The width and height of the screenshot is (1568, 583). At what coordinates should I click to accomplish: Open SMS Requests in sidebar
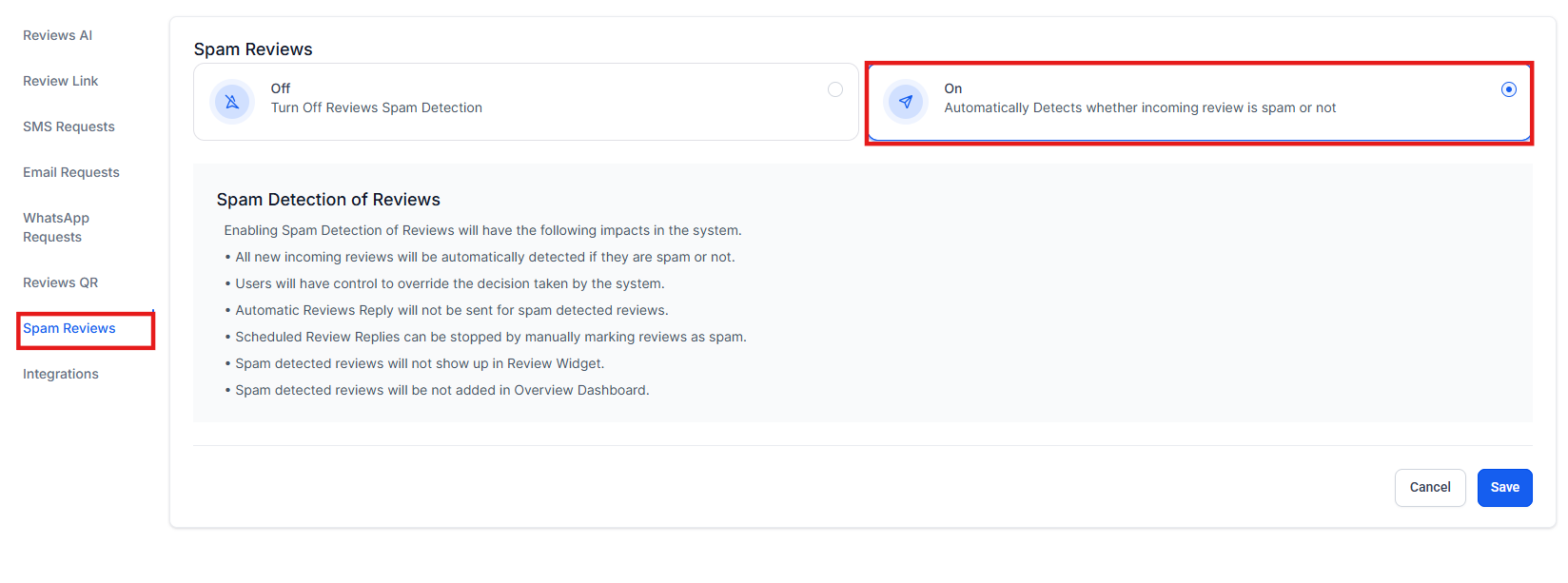click(x=69, y=126)
